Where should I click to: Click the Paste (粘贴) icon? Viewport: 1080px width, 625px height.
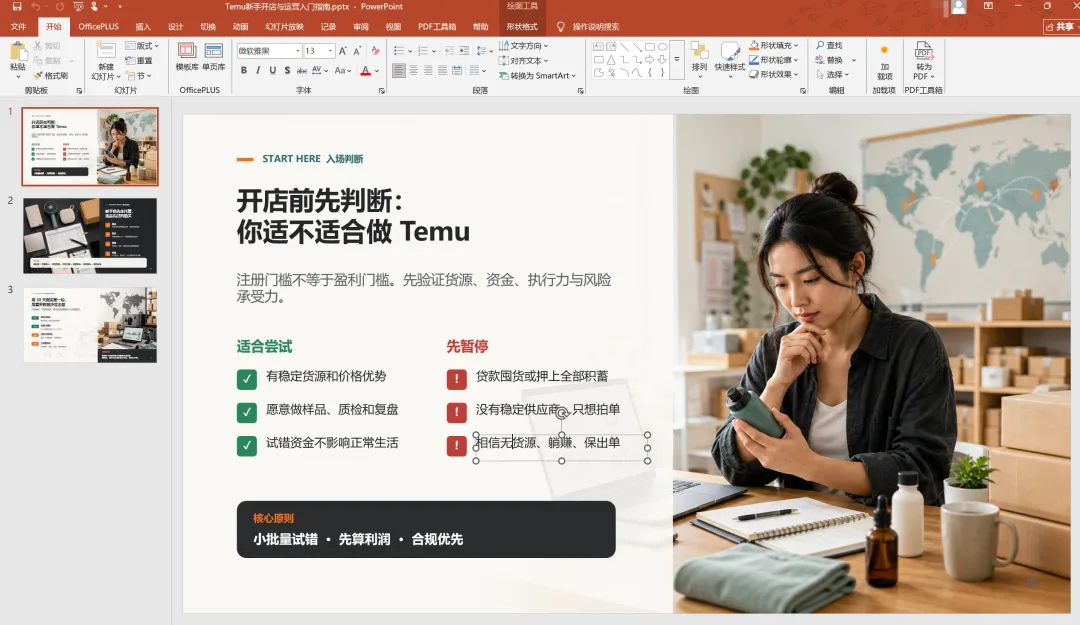[18, 52]
